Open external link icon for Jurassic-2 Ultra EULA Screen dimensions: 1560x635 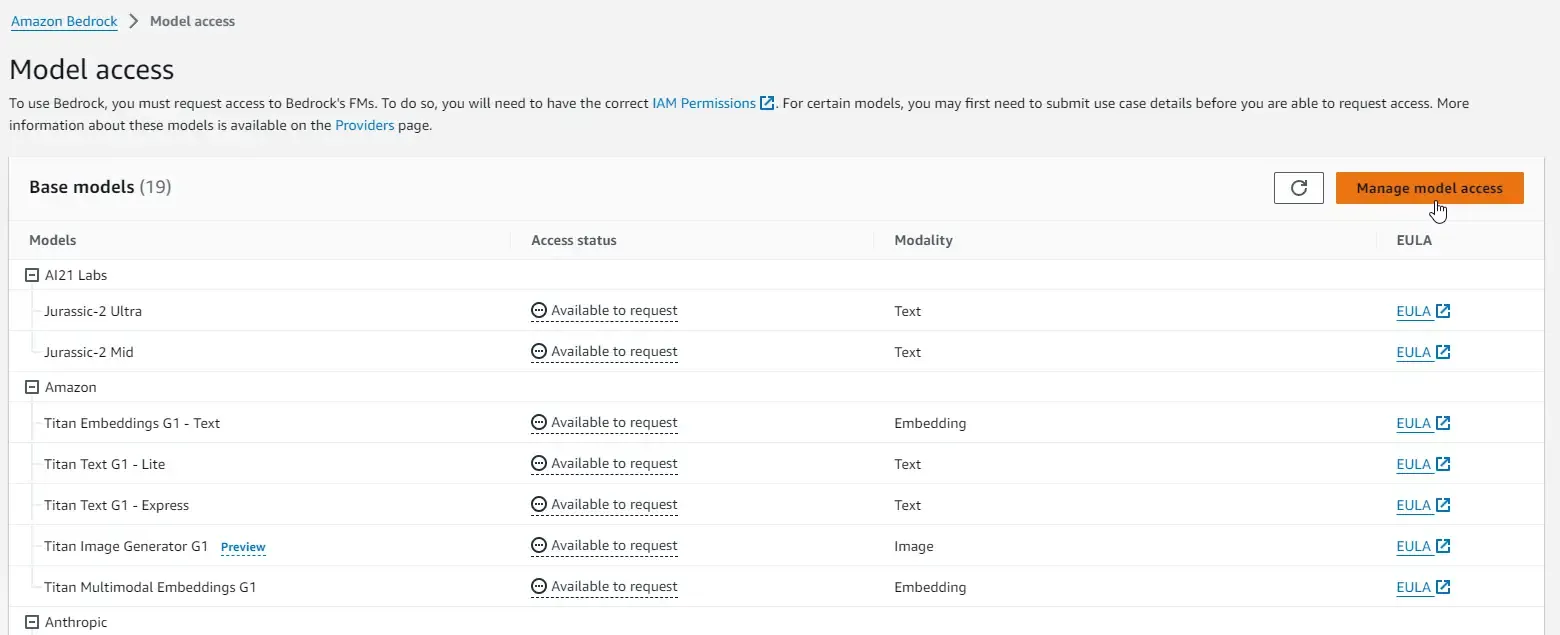(x=1443, y=311)
